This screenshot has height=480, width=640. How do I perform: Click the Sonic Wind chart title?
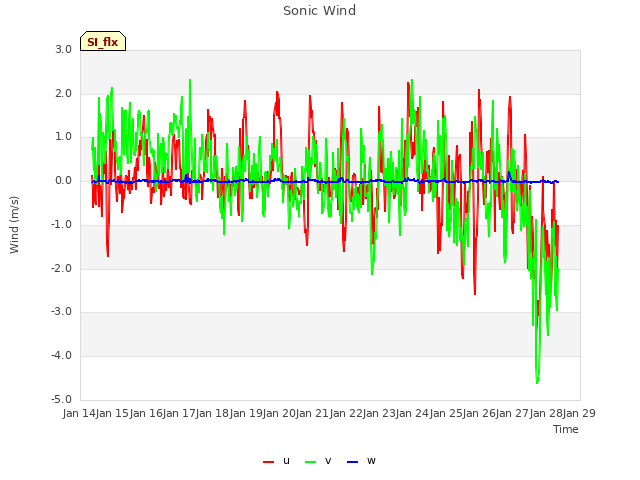(320, 11)
